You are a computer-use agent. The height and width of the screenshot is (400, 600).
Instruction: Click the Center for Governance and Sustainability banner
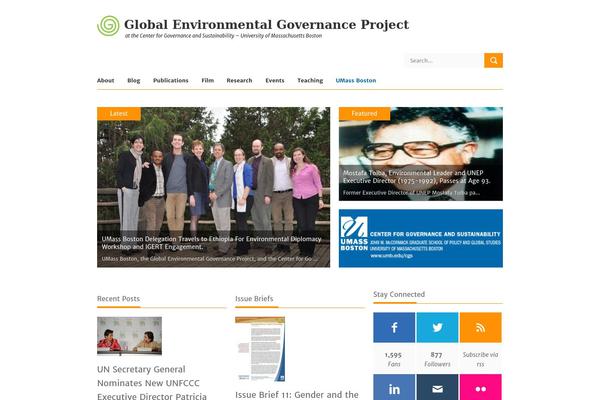(421, 238)
